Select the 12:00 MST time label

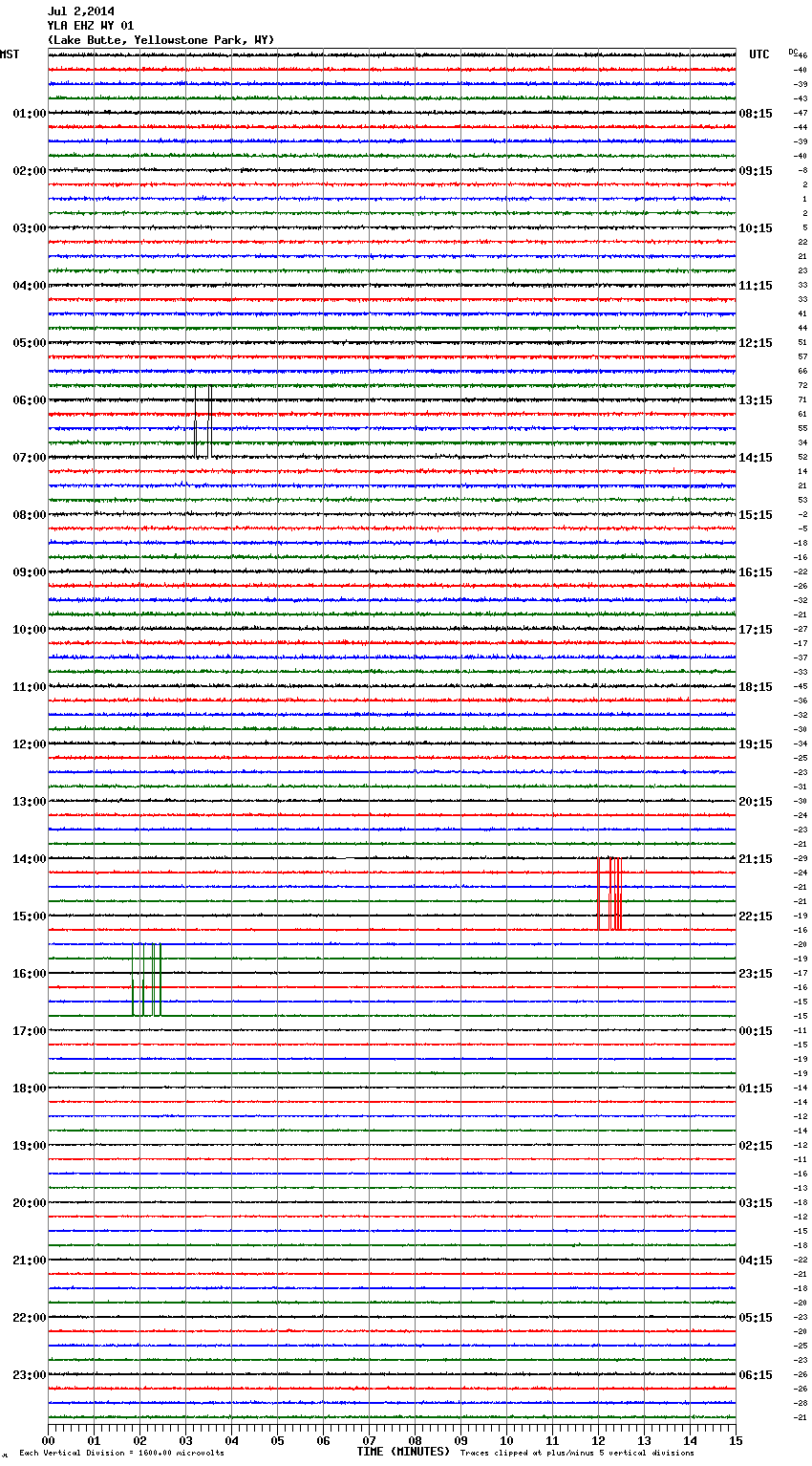tap(30, 744)
